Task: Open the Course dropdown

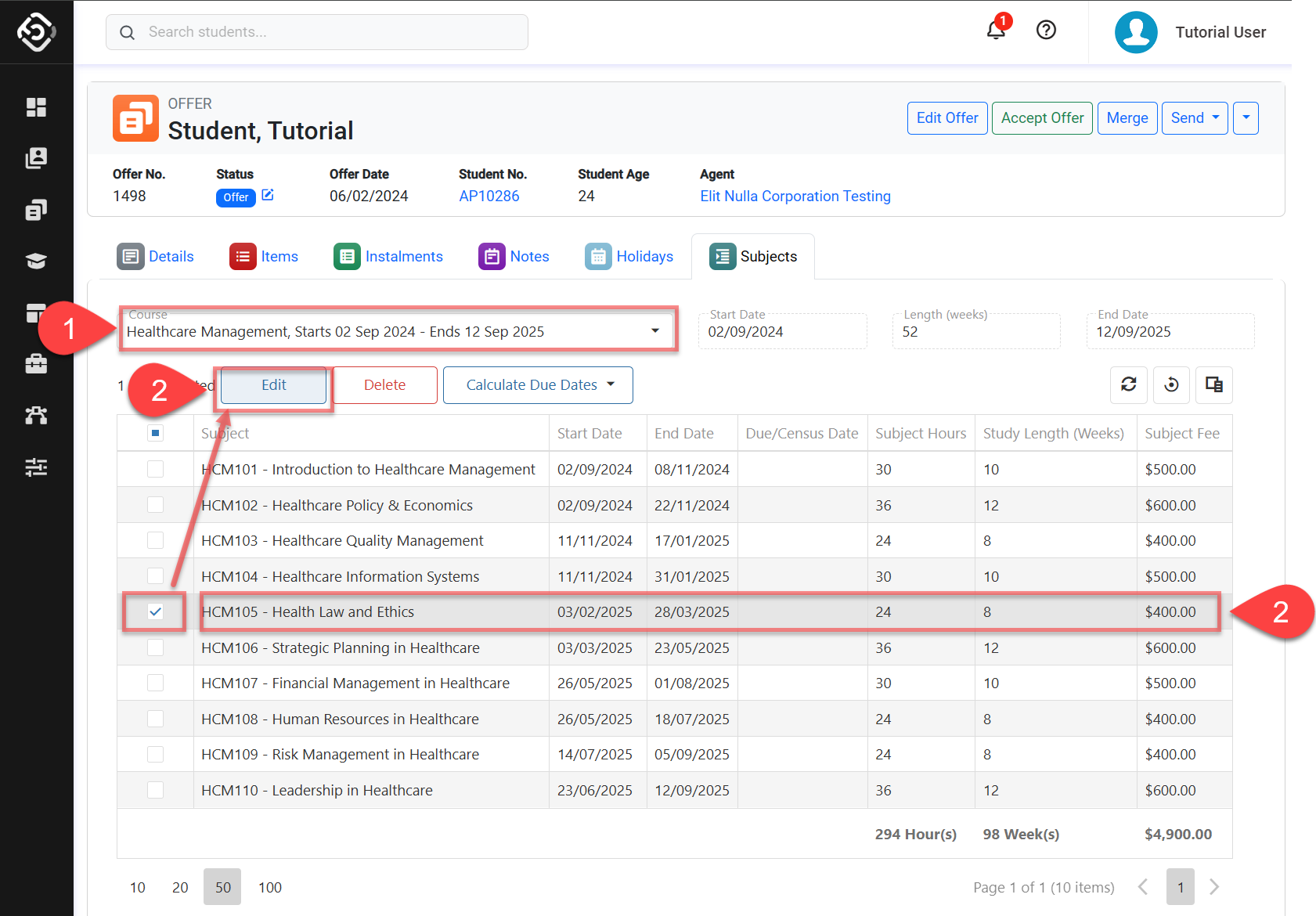Action: click(397, 331)
